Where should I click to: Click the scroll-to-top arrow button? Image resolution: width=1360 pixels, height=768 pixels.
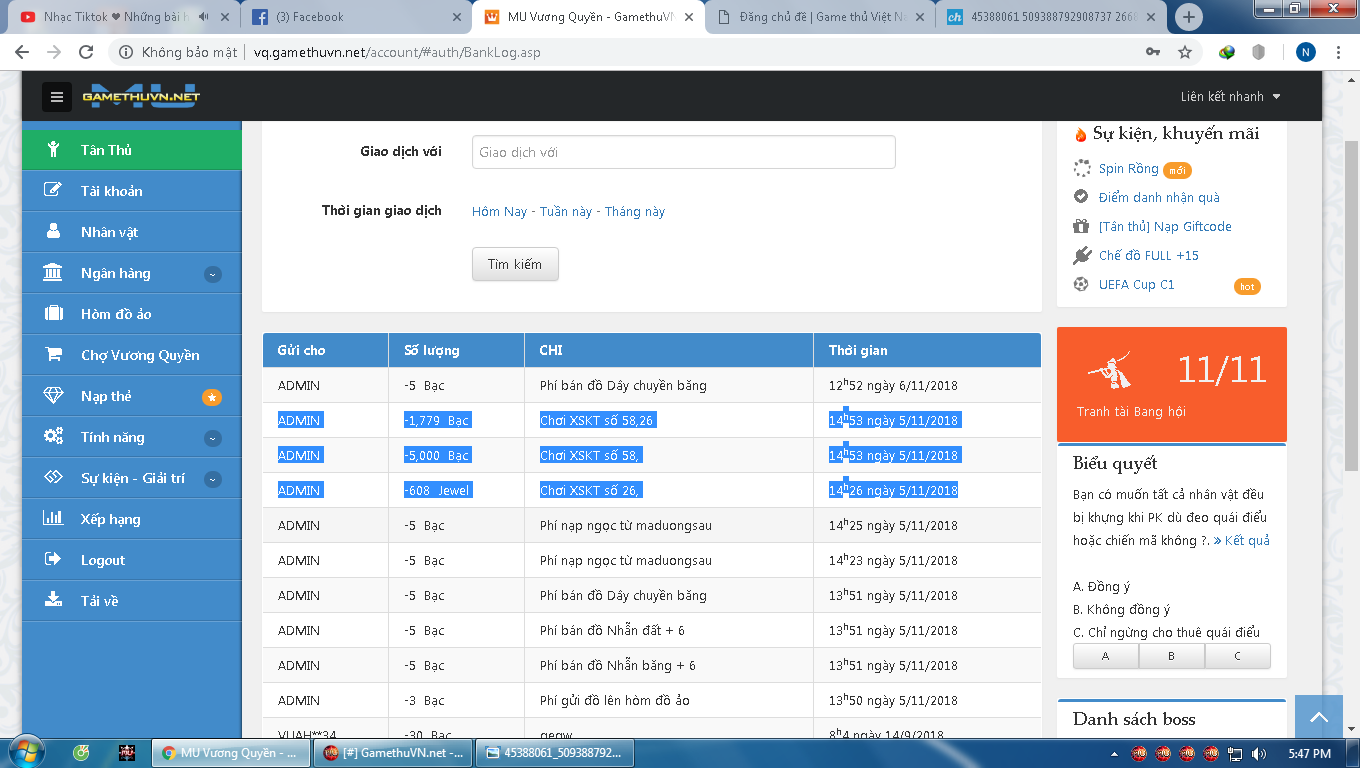(x=1318, y=718)
